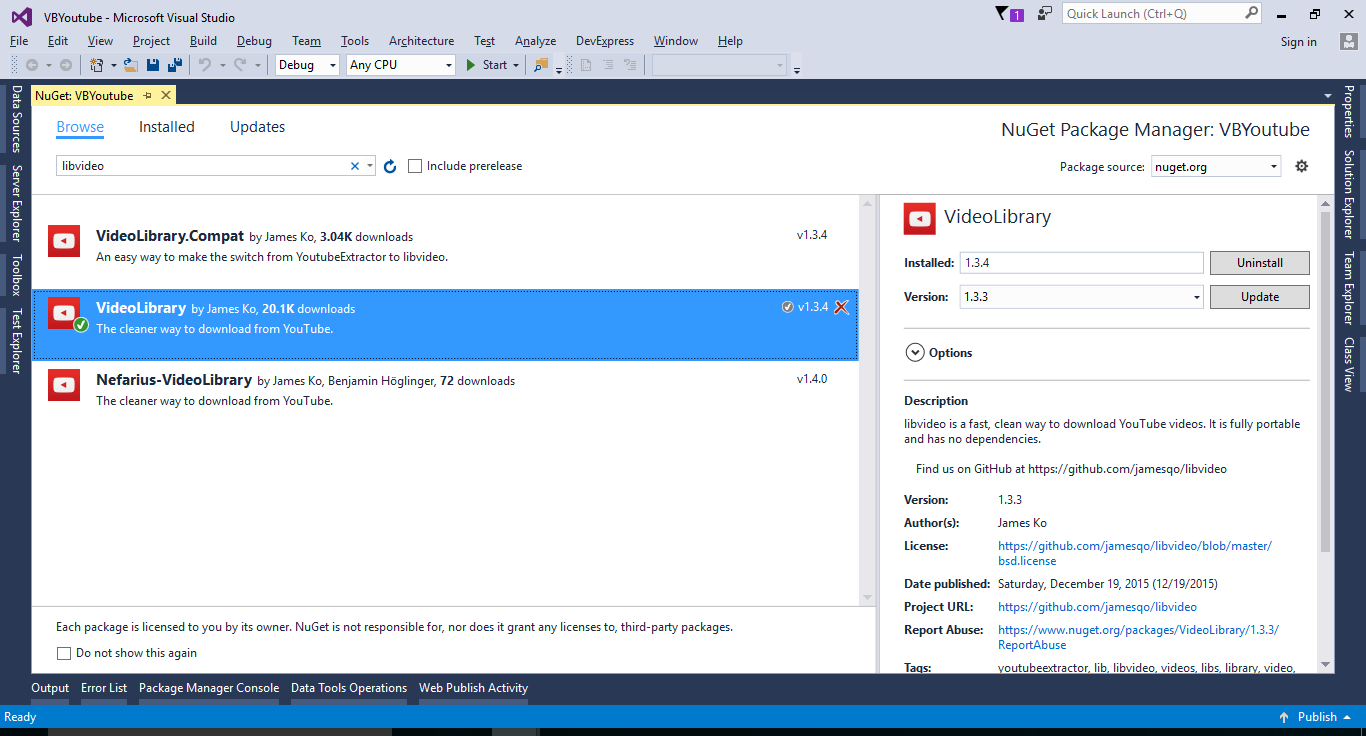Viewport: 1366px width, 736px height.
Task: Open the send feedback icon
Action: (1045, 14)
